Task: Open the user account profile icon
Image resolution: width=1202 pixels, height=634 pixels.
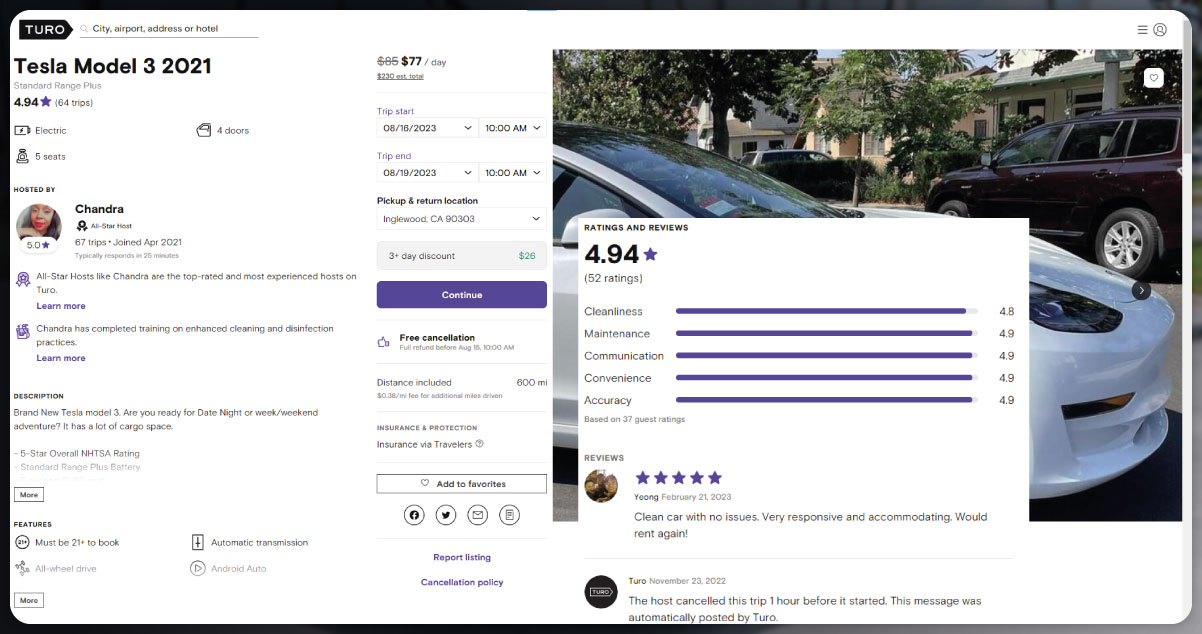Action: pyautogui.click(x=1160, y=30)
